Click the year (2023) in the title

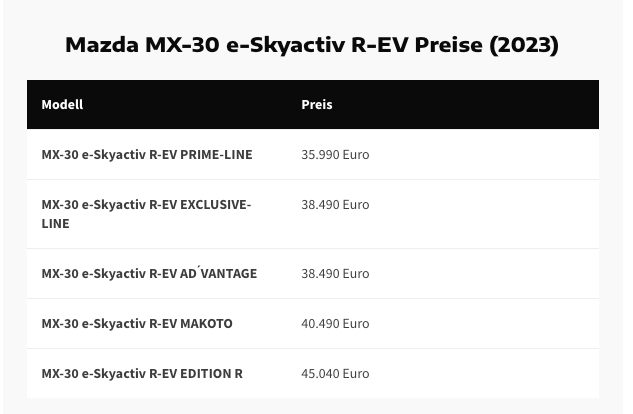524,44
